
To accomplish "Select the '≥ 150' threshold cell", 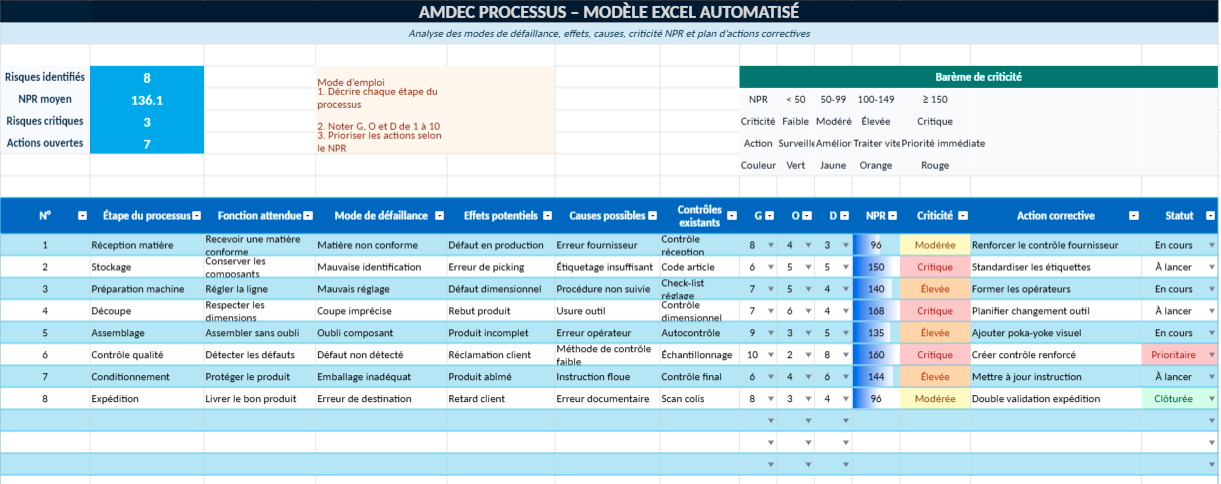I will pos(935,99).
